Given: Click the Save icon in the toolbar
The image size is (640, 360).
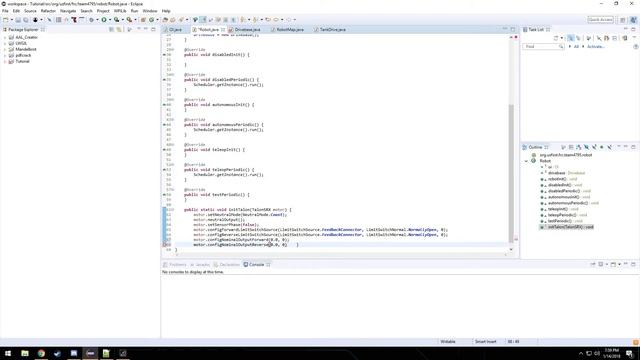Looking at the screenshot, I should coord(18,20).
